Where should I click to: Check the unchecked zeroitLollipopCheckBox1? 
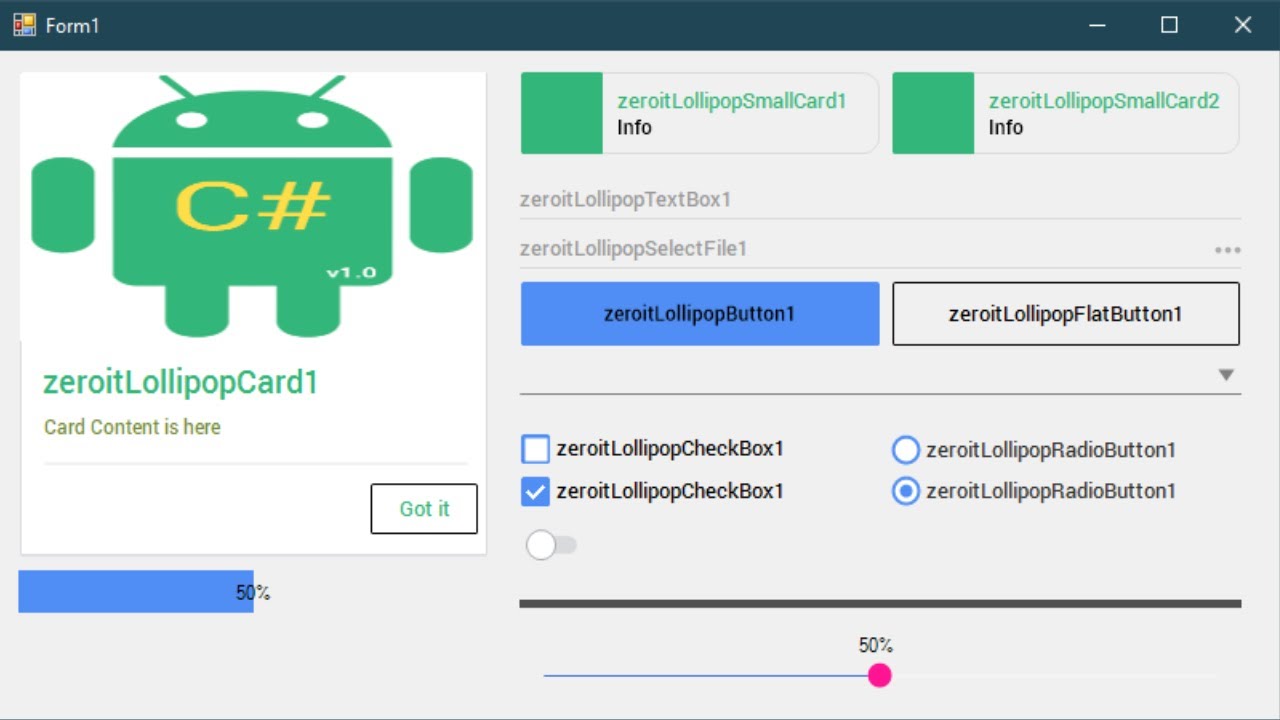coord(536,449)
